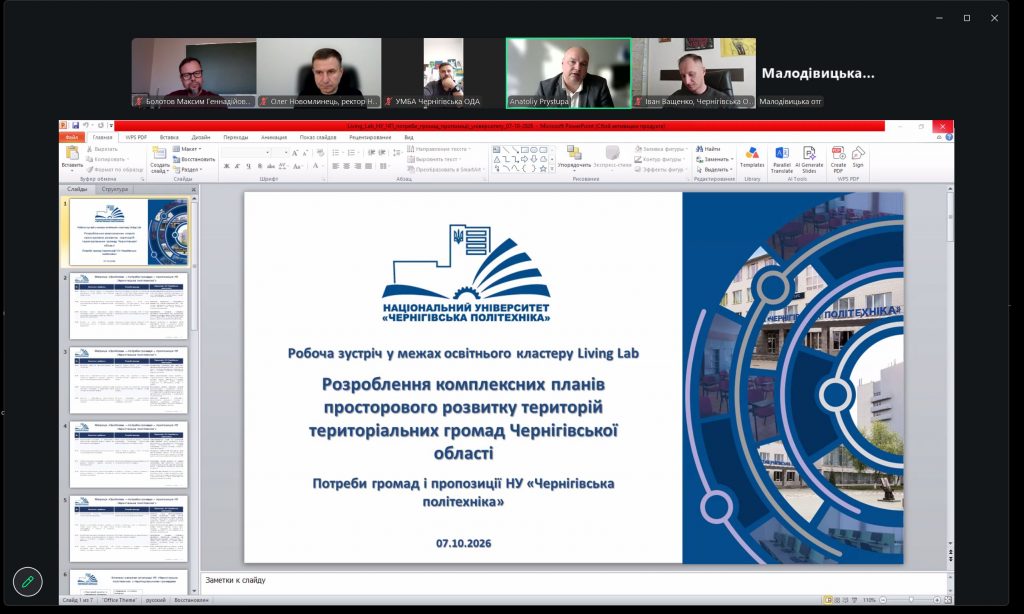The width and height of the screenshot is (1024, 614).
Task: Select the star shape in gallery
Action: pyautogui.click(x=543, y=168)
